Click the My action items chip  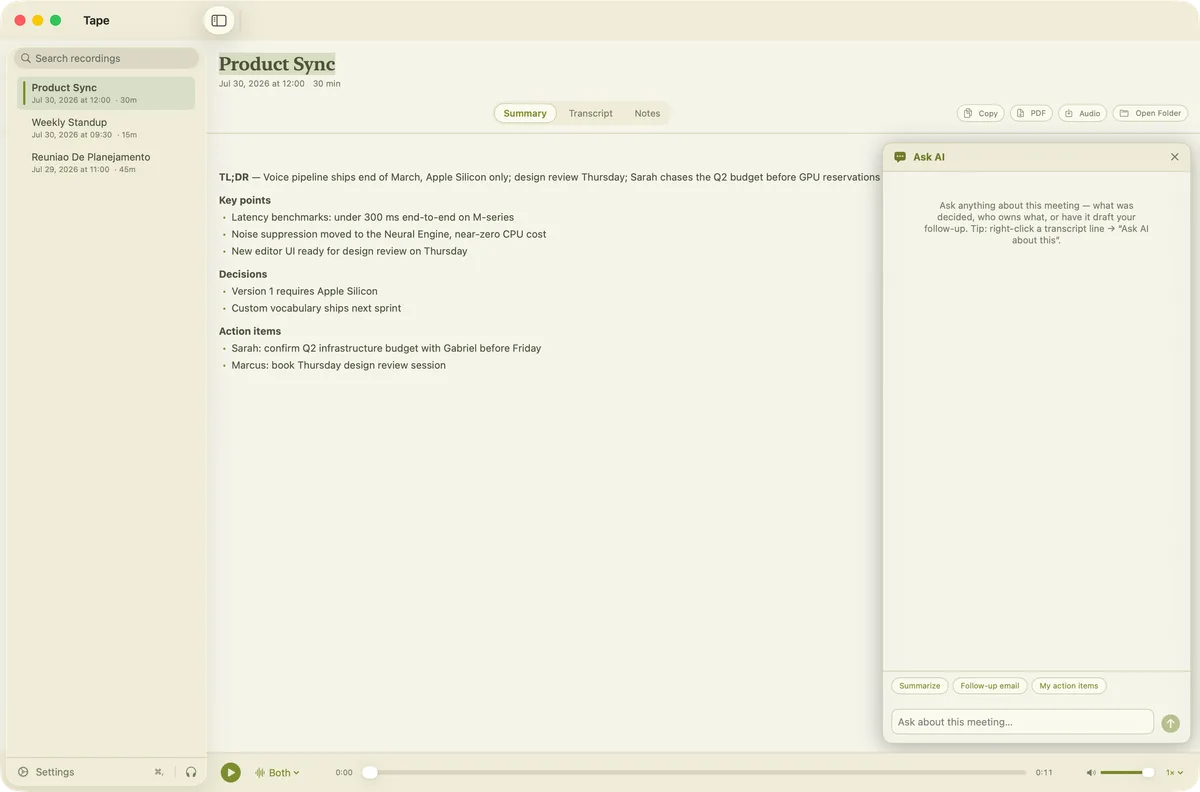coord(1069,686)
